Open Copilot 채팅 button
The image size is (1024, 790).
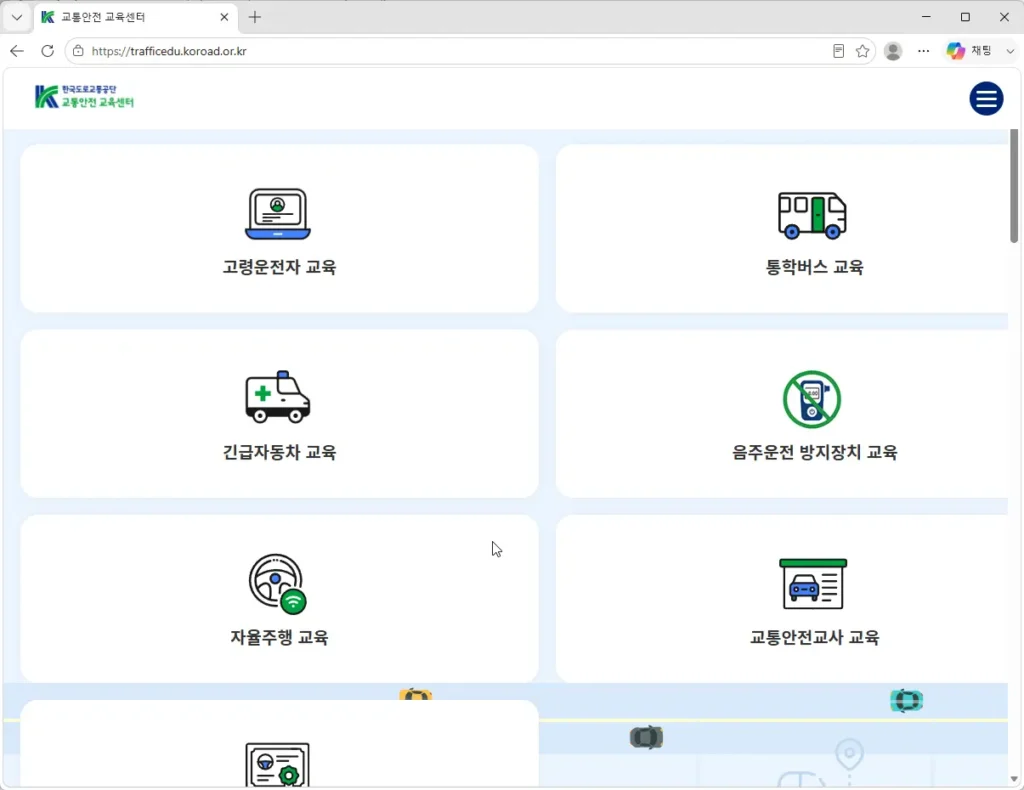[x=970, y=51]
